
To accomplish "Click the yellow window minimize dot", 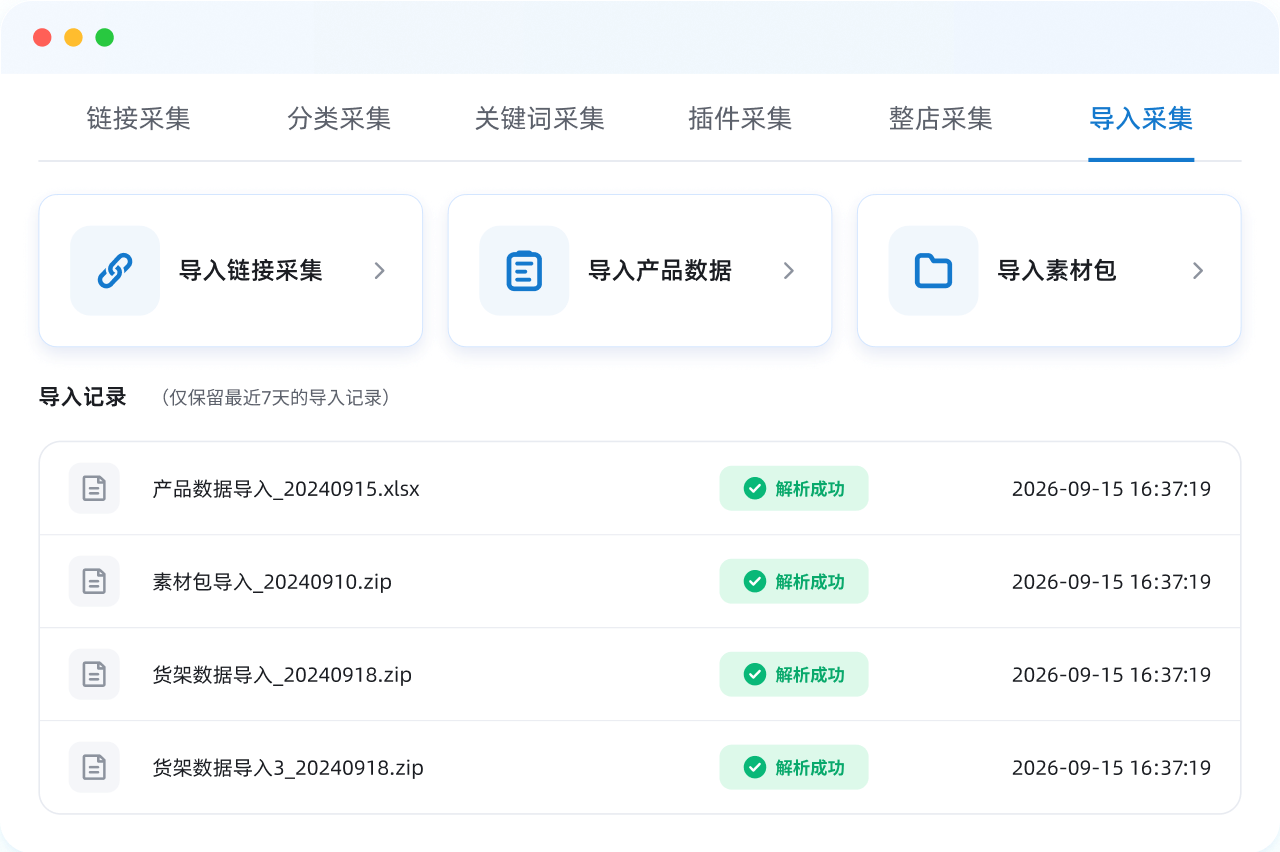I will click(x=73, y=37).
